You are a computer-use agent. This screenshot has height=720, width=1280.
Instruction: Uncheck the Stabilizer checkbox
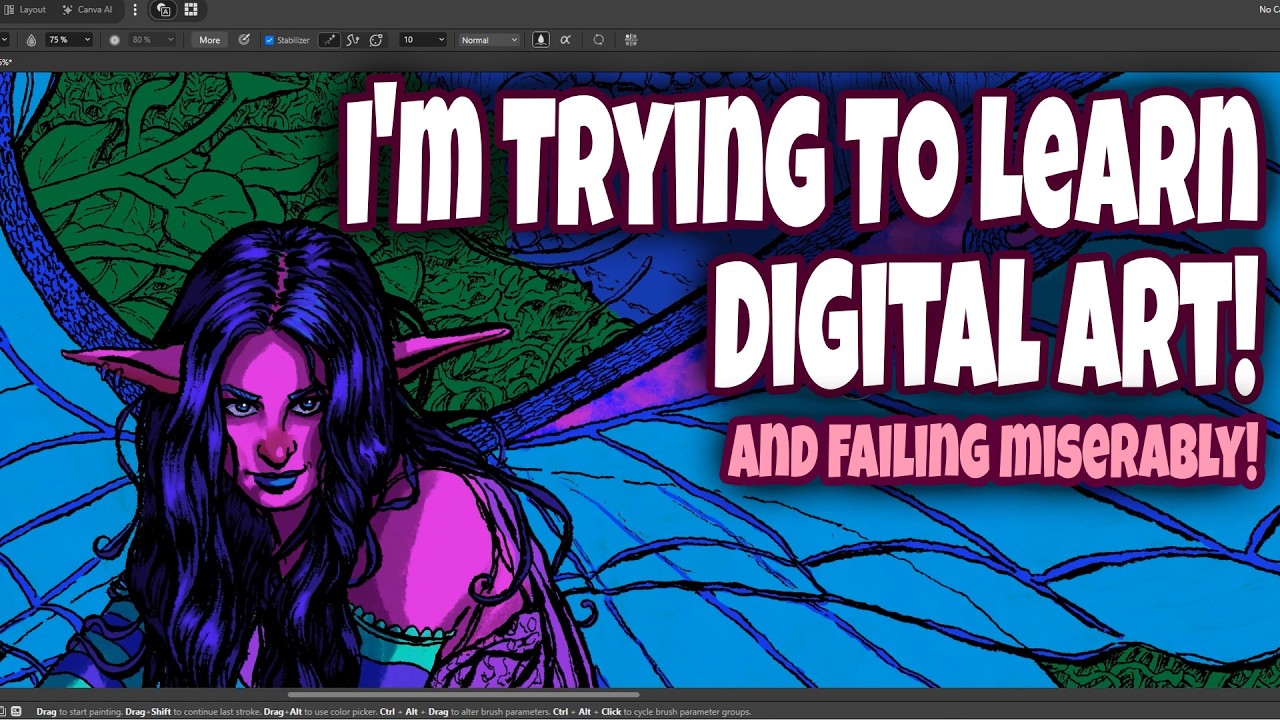(x=269, y=40)
